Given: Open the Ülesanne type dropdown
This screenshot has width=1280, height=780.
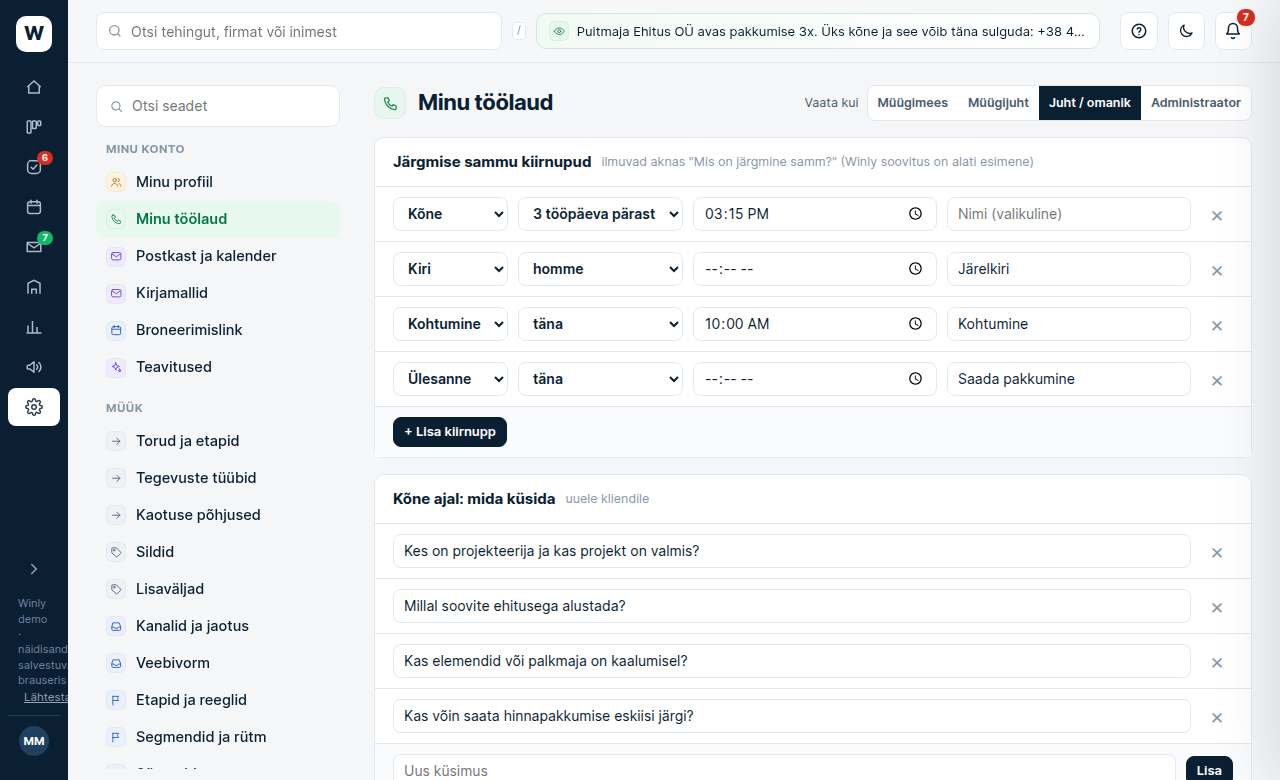Looking at the screenshot, I should pos(450,379).
